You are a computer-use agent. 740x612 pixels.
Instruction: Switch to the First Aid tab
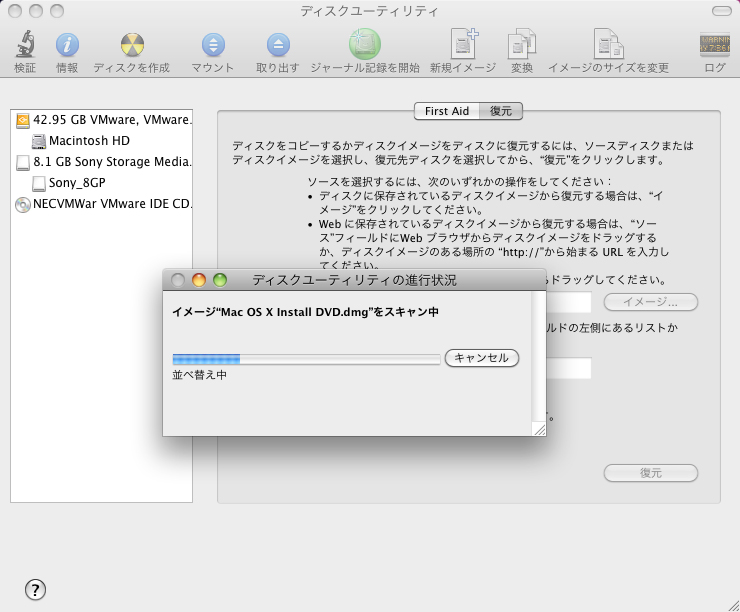click(446, 111)
